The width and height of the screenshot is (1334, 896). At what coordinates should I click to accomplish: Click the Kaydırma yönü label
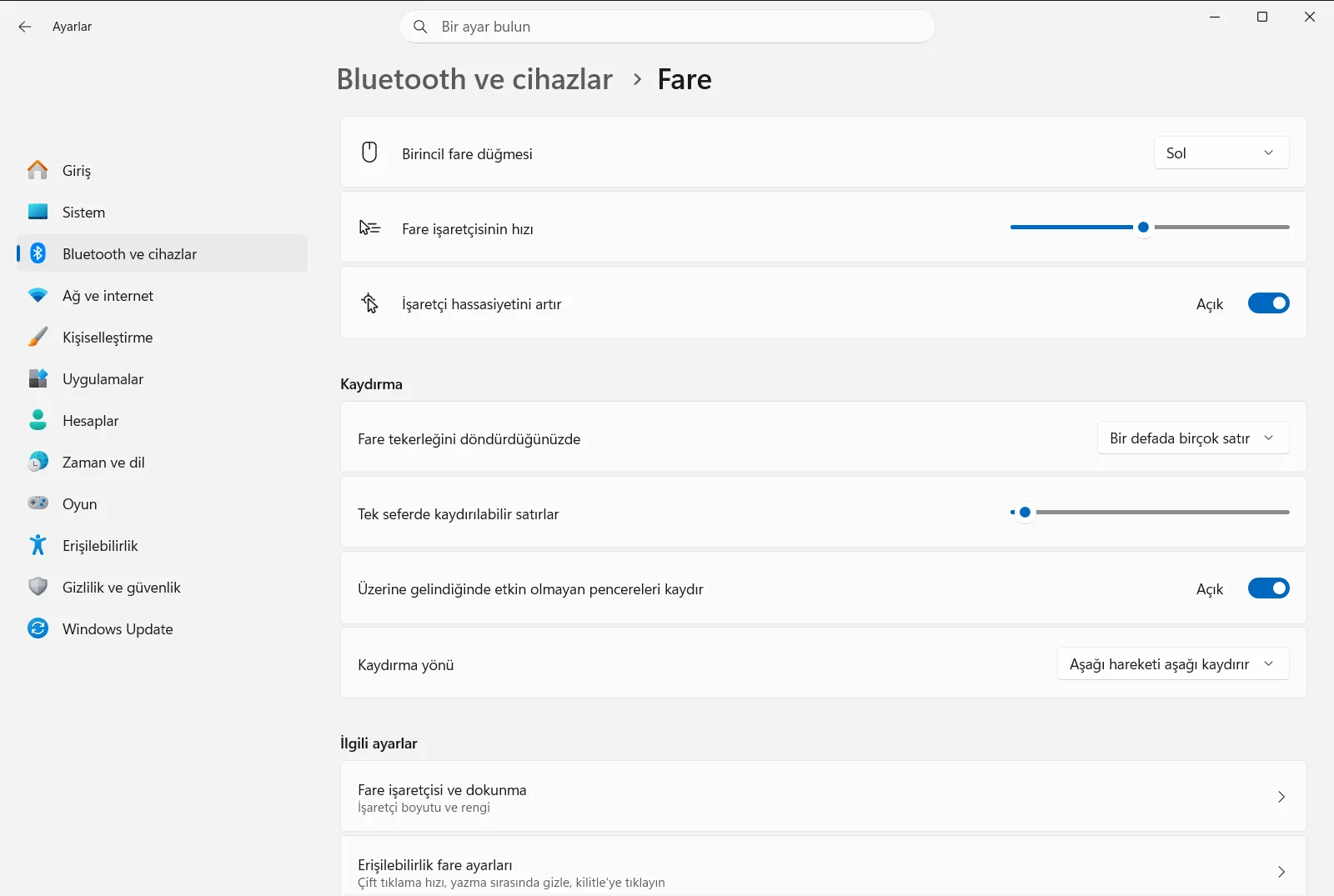tap(406, 664)
